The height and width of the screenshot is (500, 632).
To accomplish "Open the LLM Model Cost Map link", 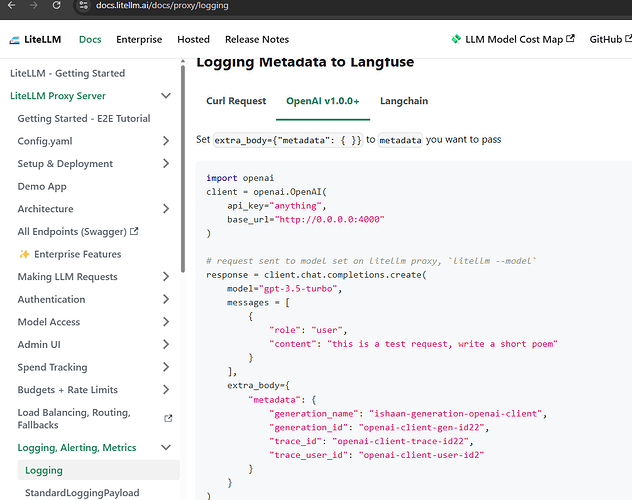I will point(513,40).
